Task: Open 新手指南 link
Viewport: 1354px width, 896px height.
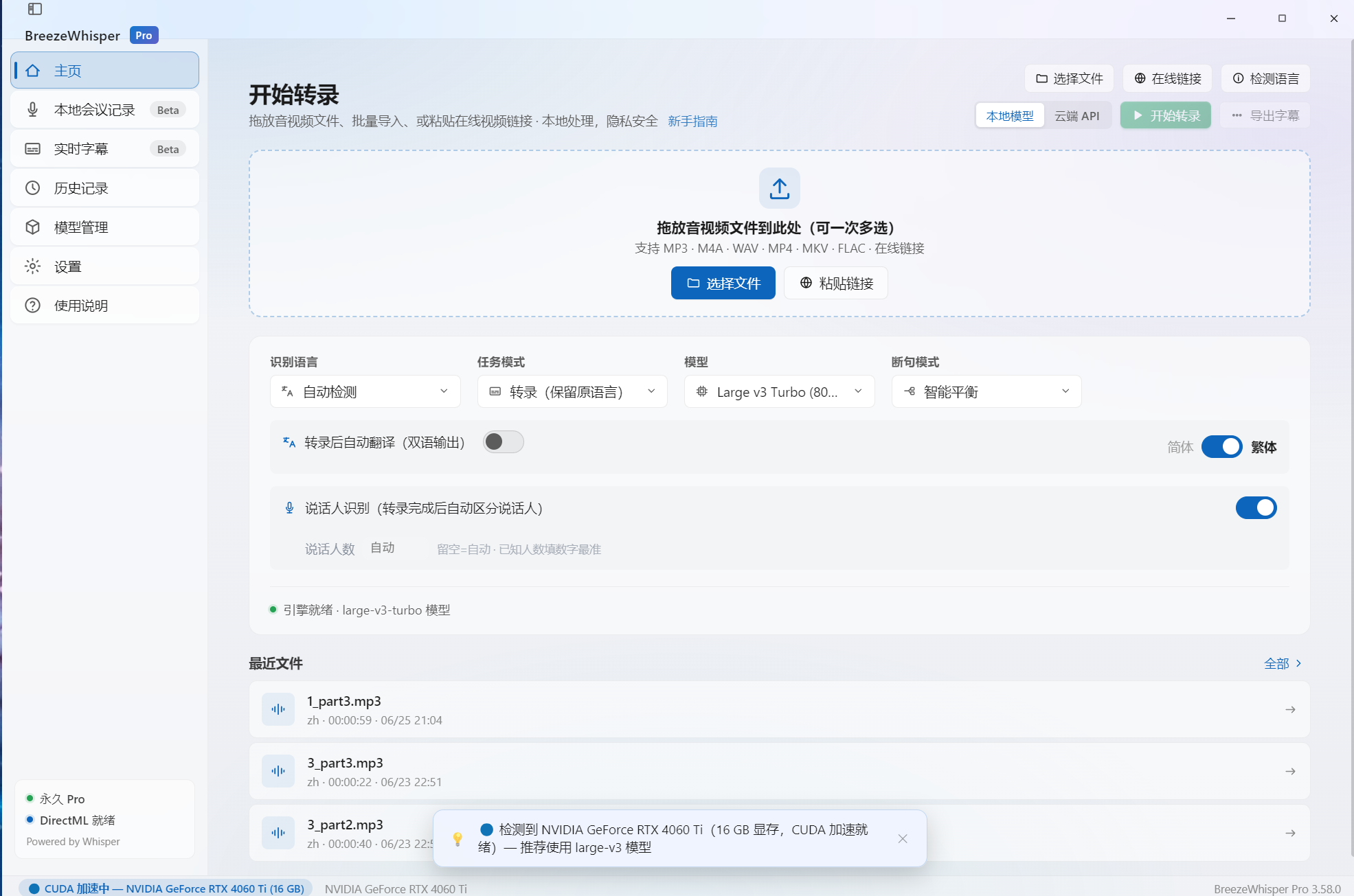Action: pos(692,121)
